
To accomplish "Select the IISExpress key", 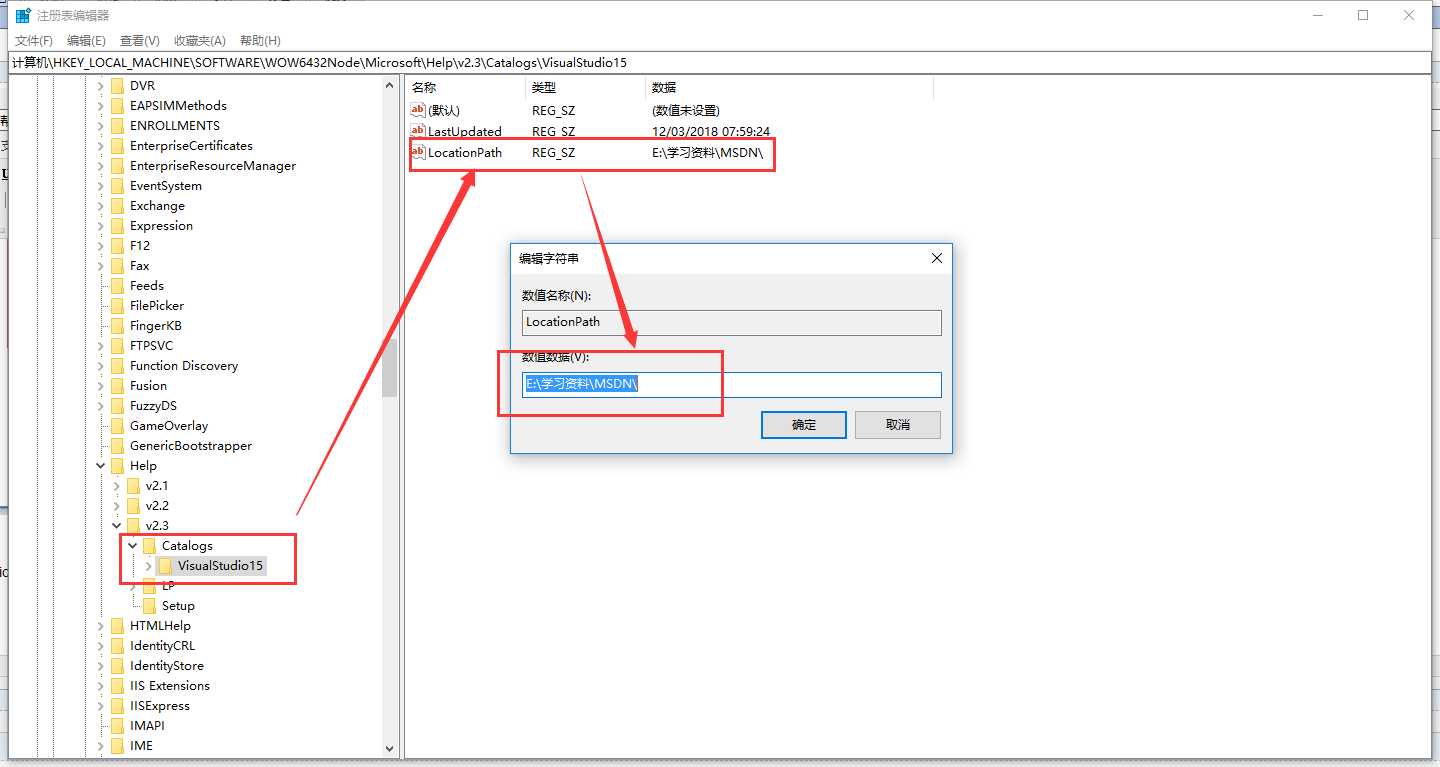I will click(x=160, y=706).
